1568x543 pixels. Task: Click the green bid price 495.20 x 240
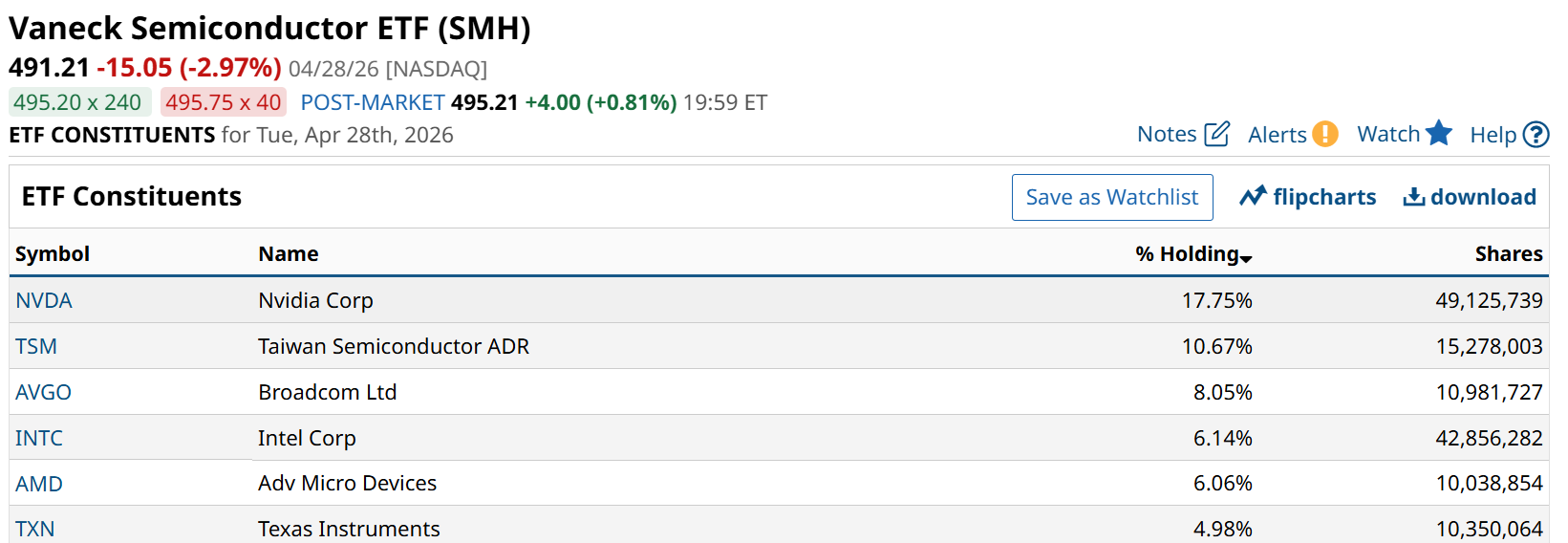click(x=78, y=102)
